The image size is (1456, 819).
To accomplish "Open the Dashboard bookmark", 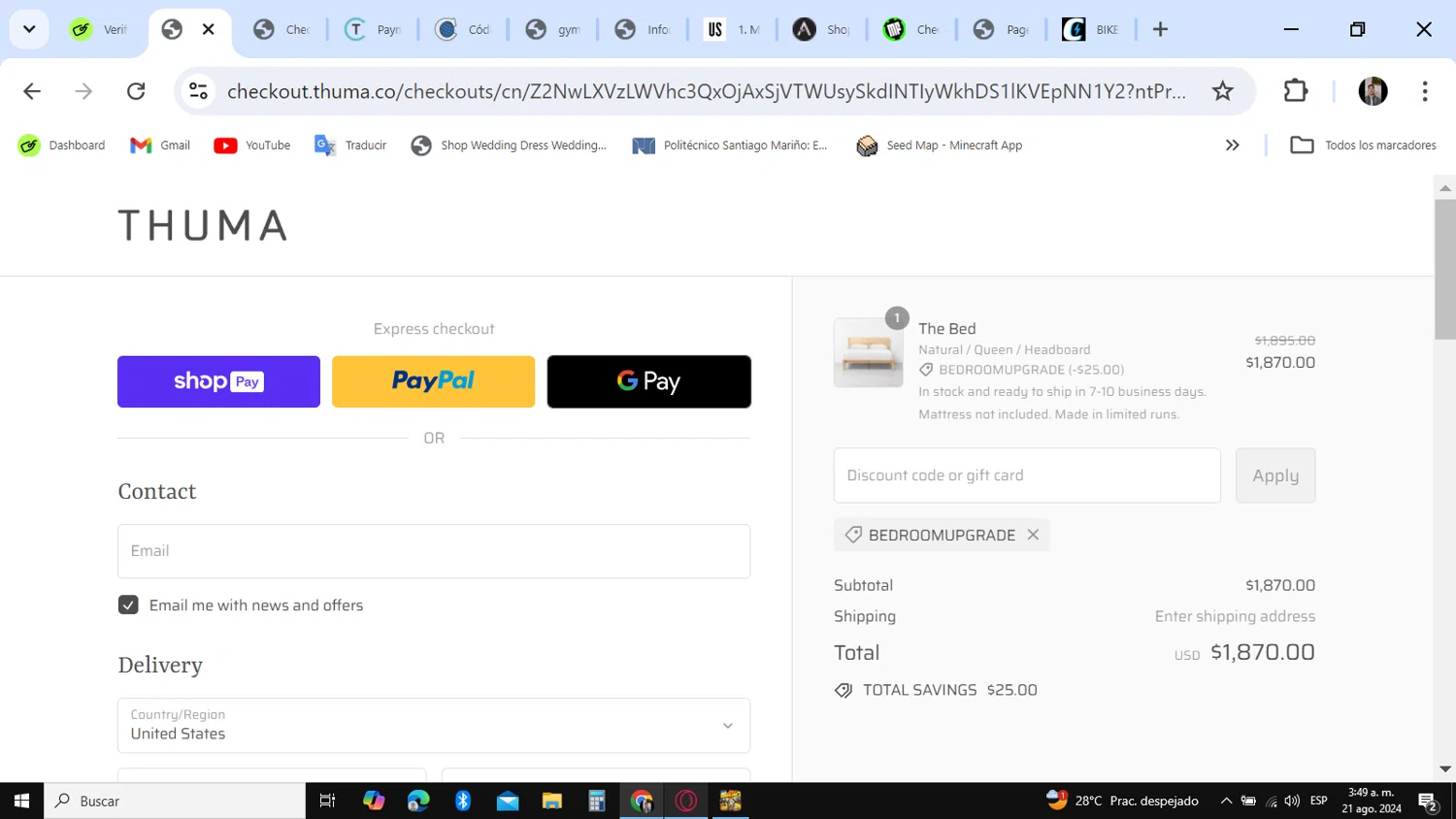I will [x=61, y=146].
